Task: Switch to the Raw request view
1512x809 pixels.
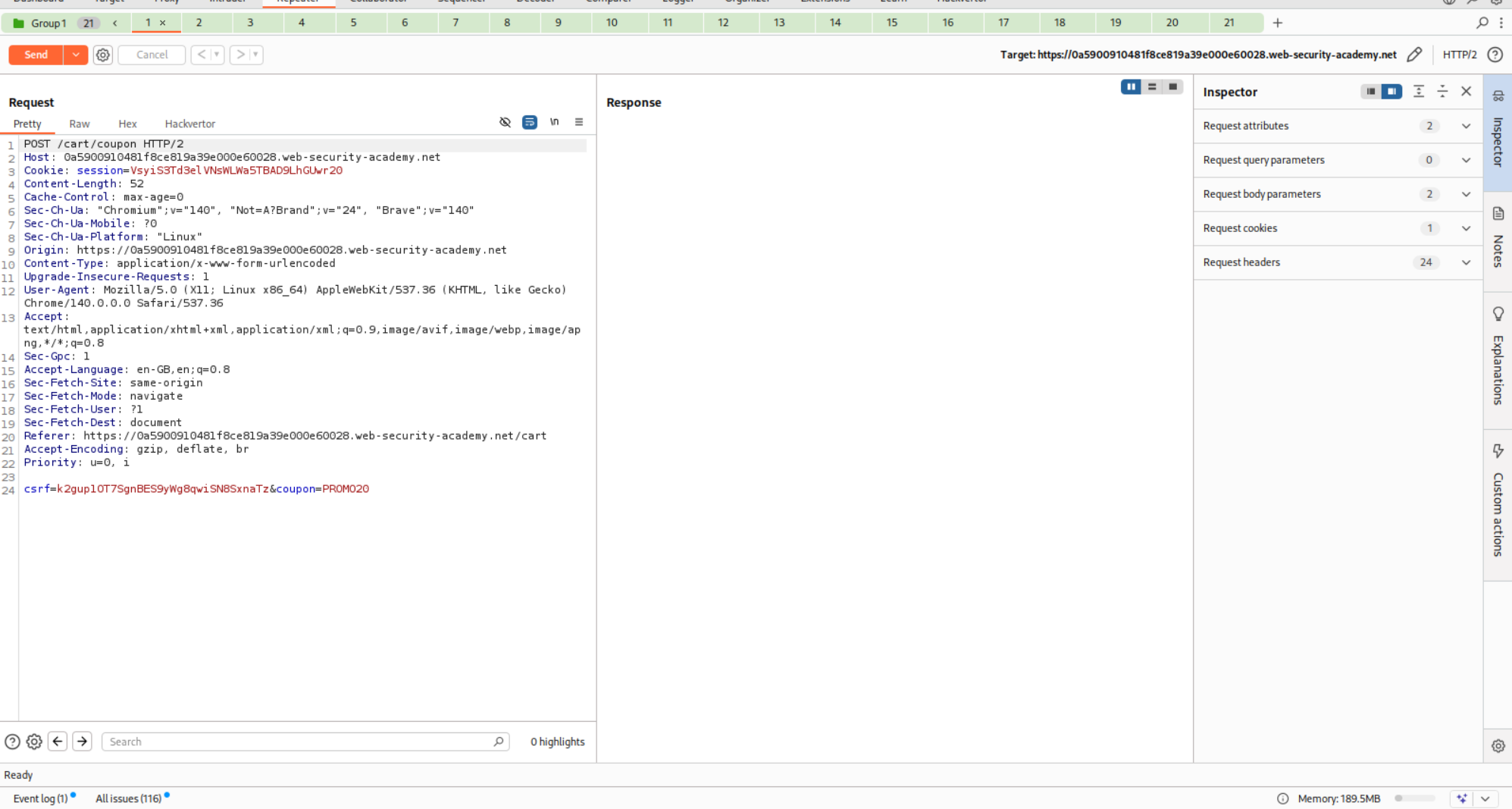Action: coord(79,124)
